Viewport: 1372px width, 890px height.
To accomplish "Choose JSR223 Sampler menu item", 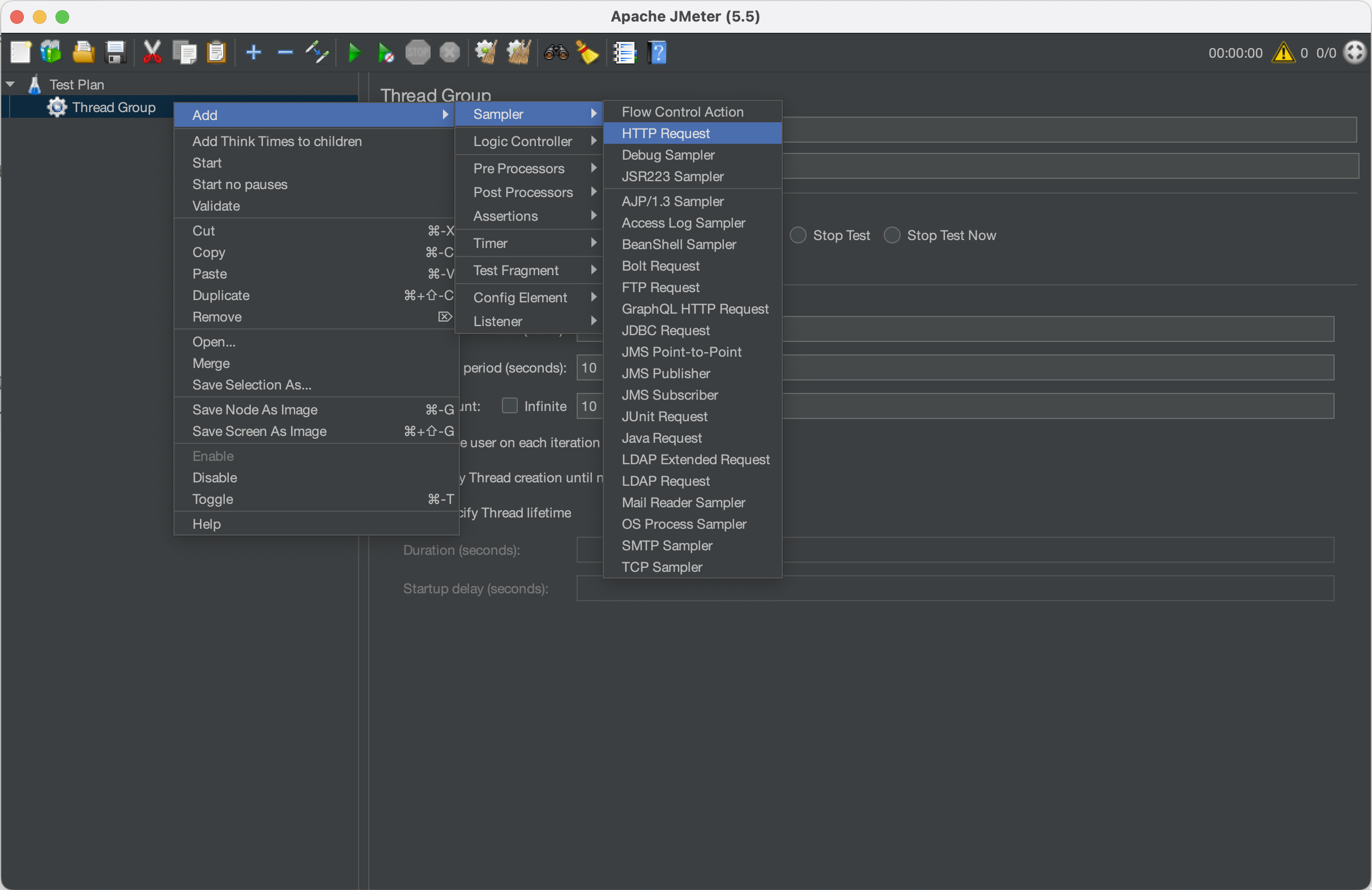I will (692, 176).
